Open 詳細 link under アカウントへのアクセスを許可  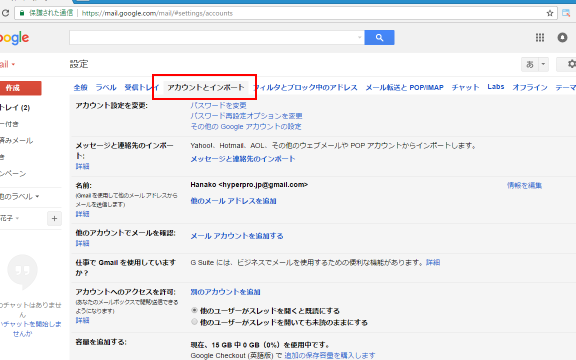(x=83, y=320)
